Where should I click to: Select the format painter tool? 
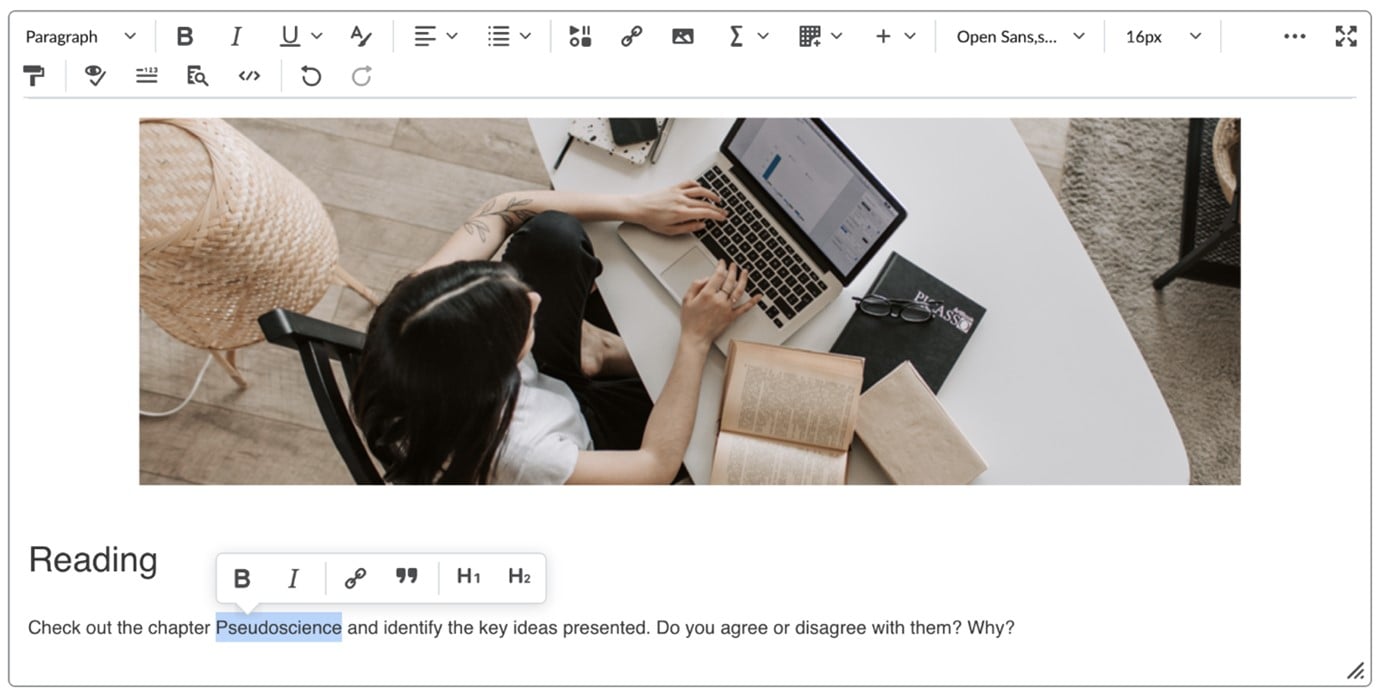pos(34,76)
